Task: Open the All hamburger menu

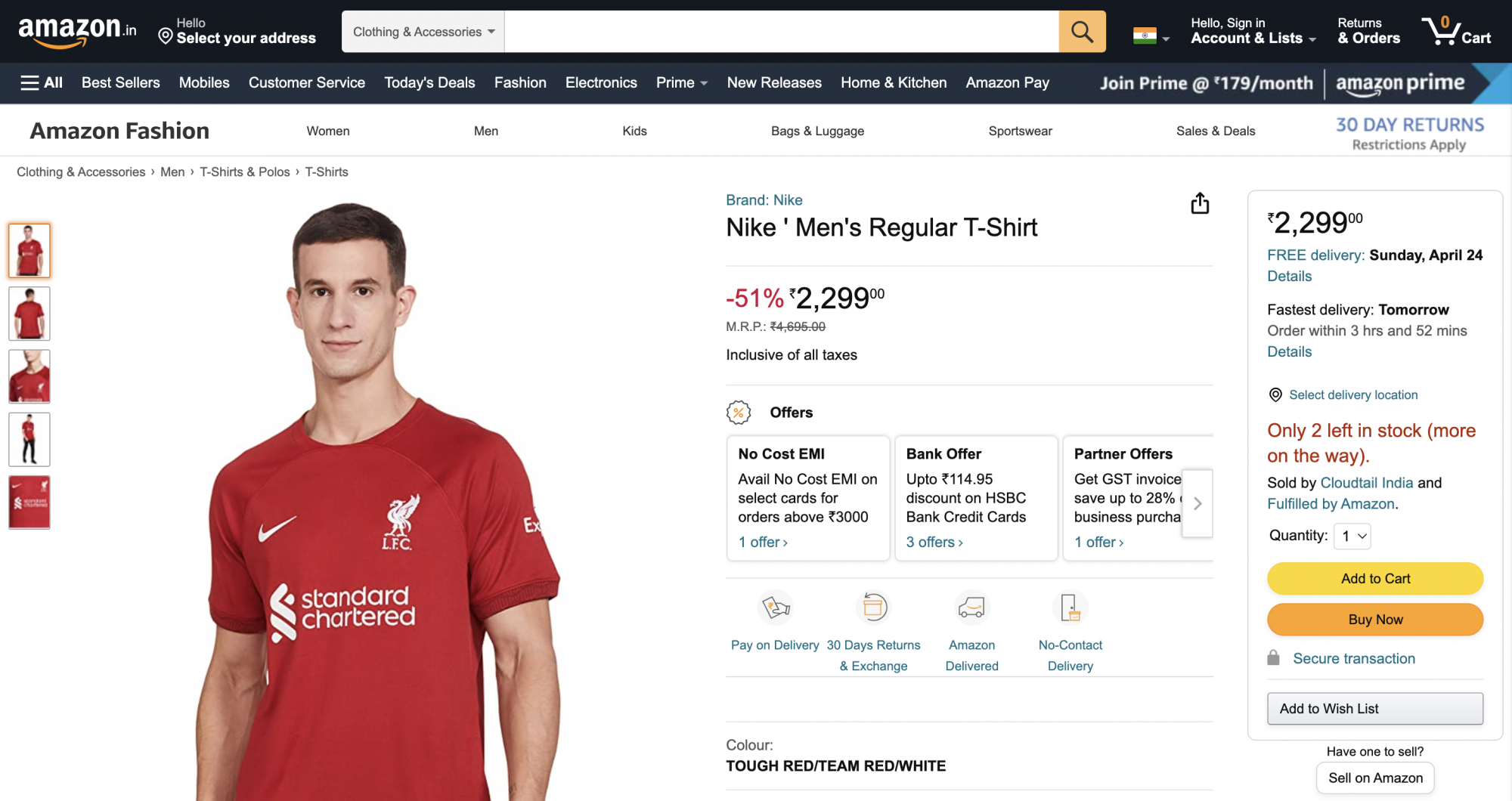Action: click(42, 82)
